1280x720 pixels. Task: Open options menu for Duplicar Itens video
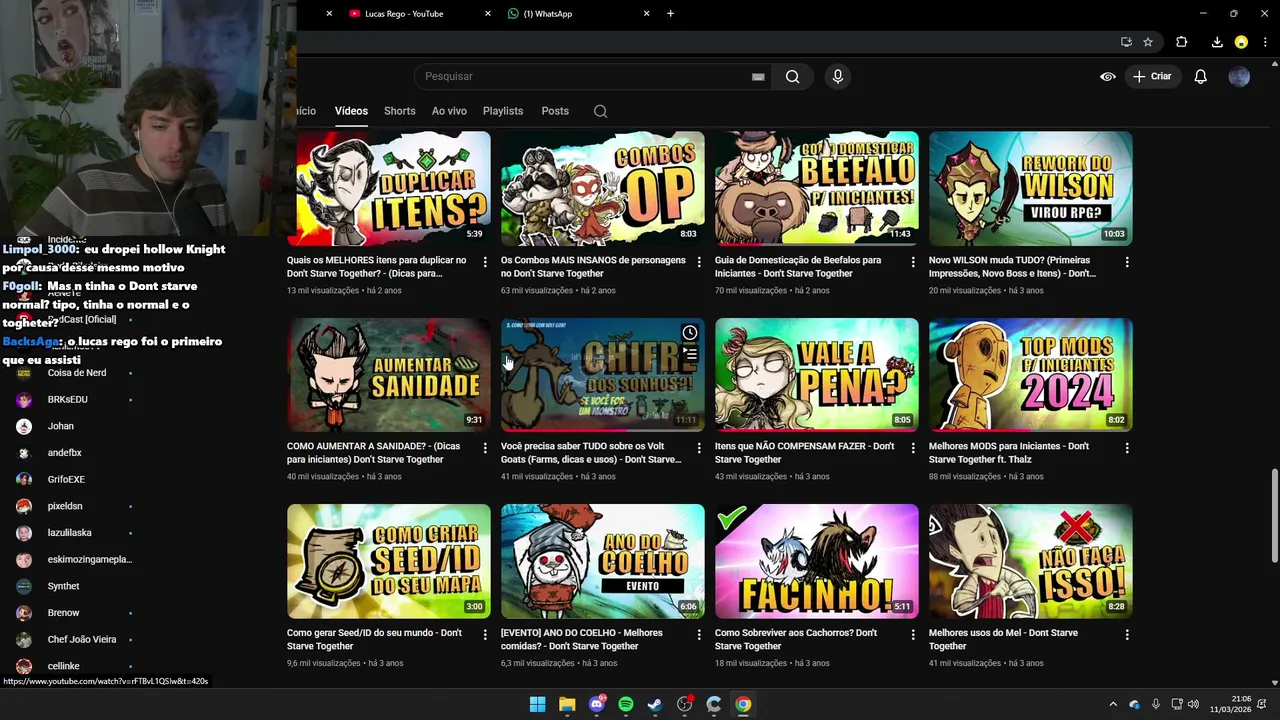point(485,262)
